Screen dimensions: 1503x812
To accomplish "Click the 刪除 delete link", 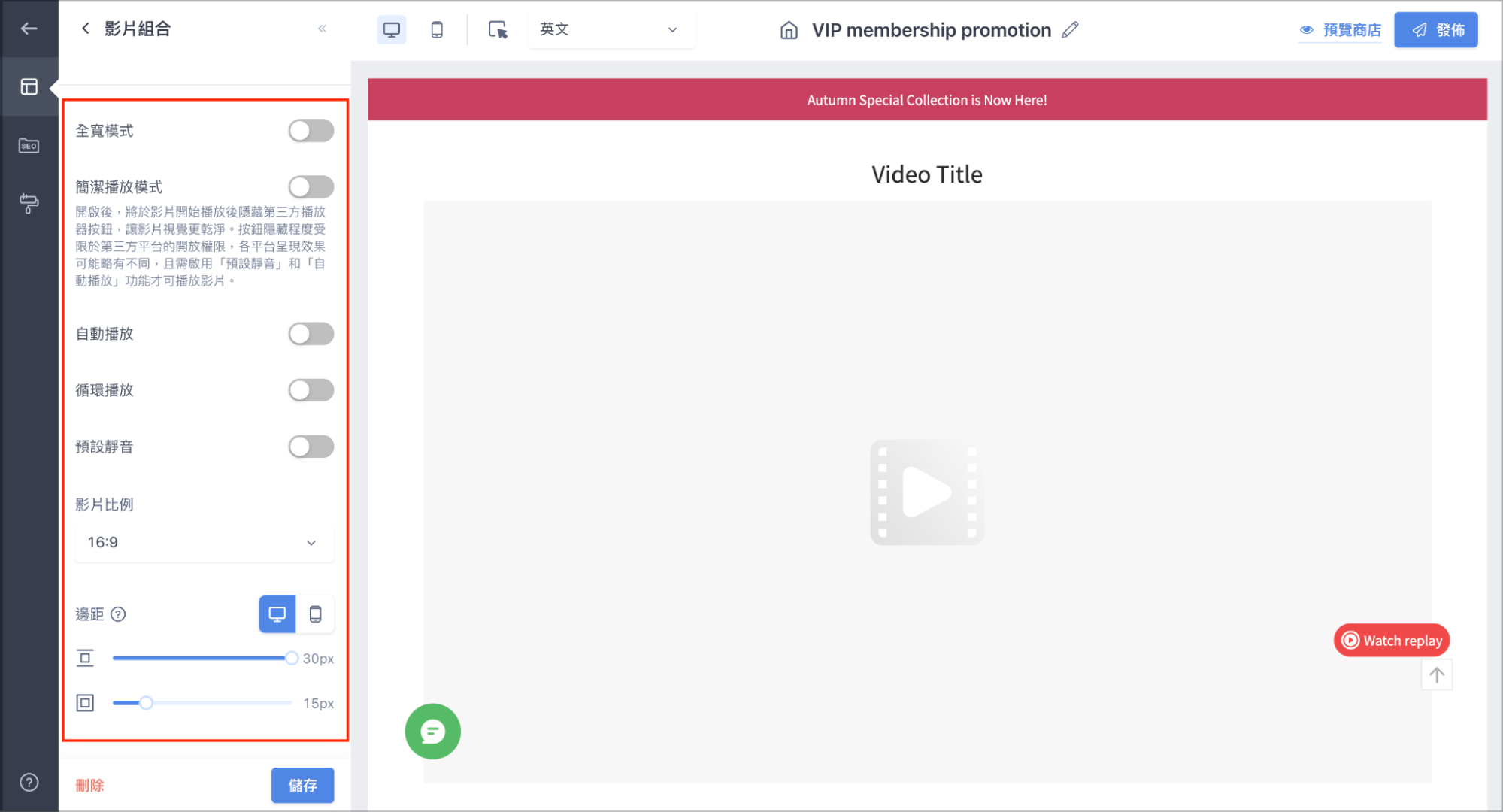I will coord(89,785).
